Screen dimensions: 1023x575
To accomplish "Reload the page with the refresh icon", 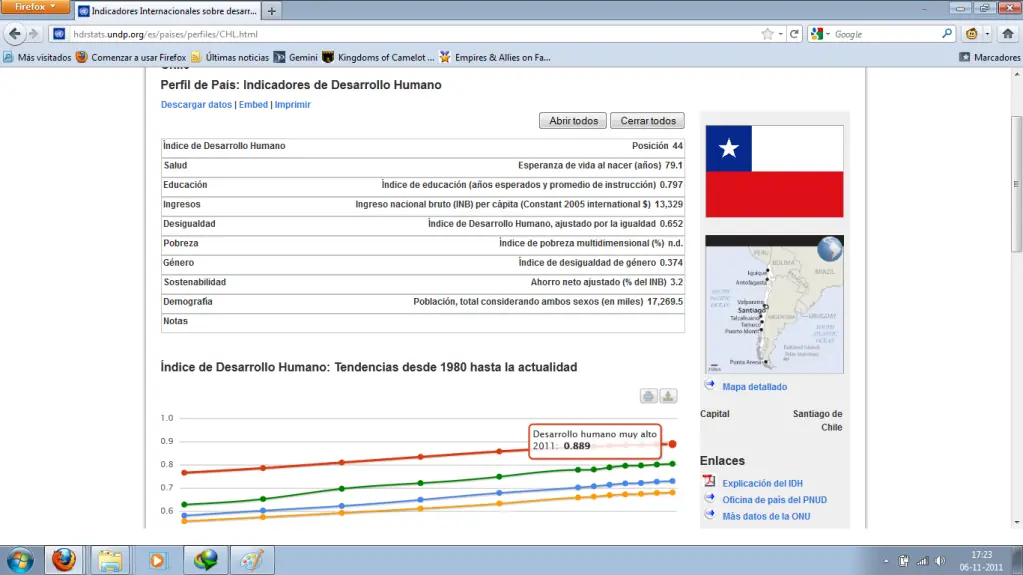I will 794,34.
